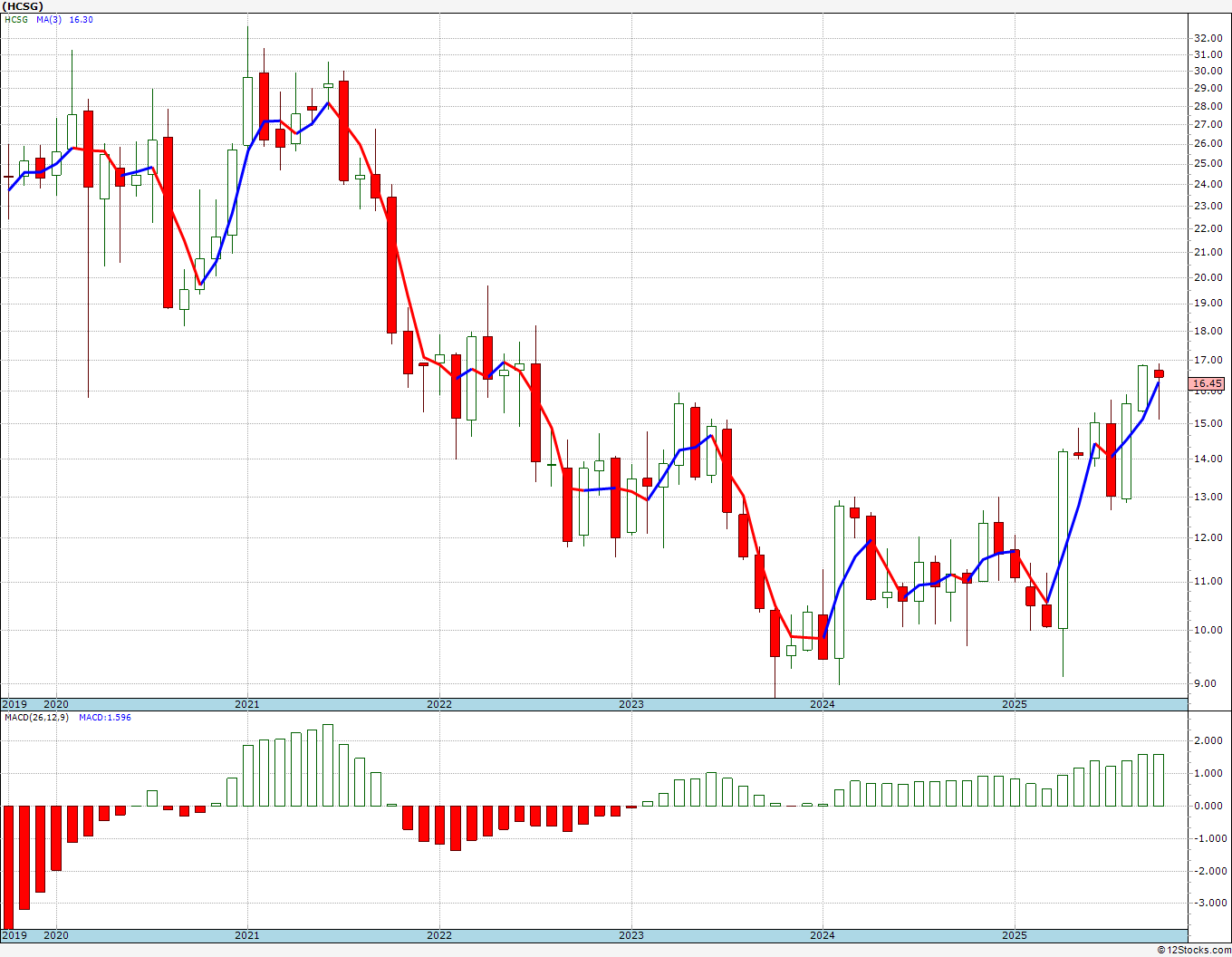The height and width of the screenshot is (957, 1232).
Task: Click the 2023 marker on the price time axis
Action: (x=631, y=704)
